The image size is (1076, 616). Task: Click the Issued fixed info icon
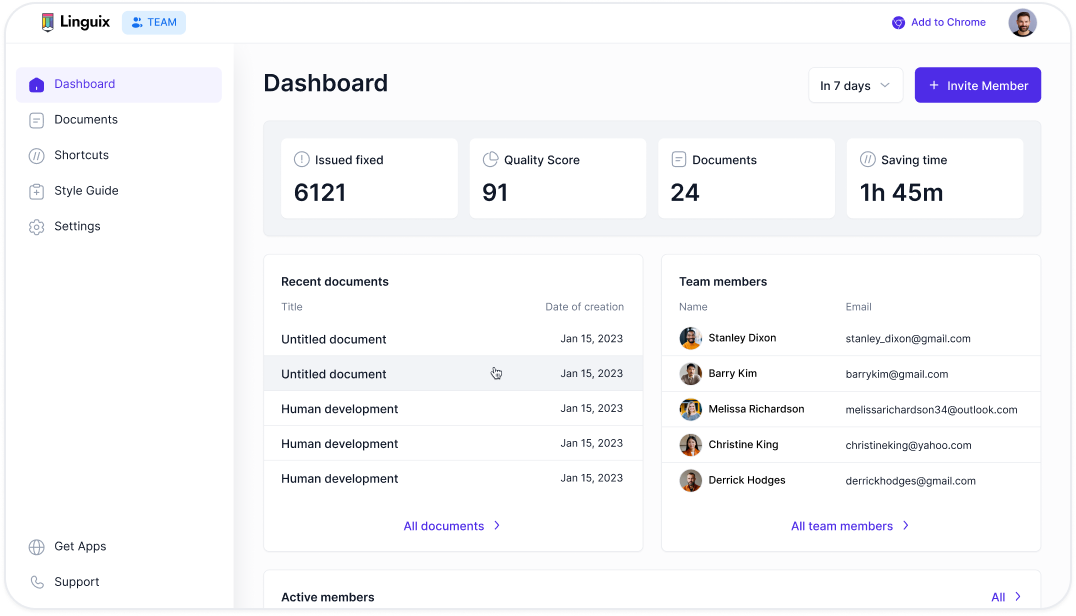301,160
